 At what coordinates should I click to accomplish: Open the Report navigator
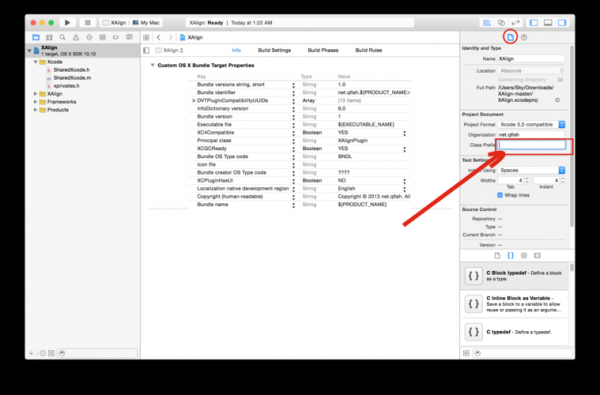pos(129,37)
